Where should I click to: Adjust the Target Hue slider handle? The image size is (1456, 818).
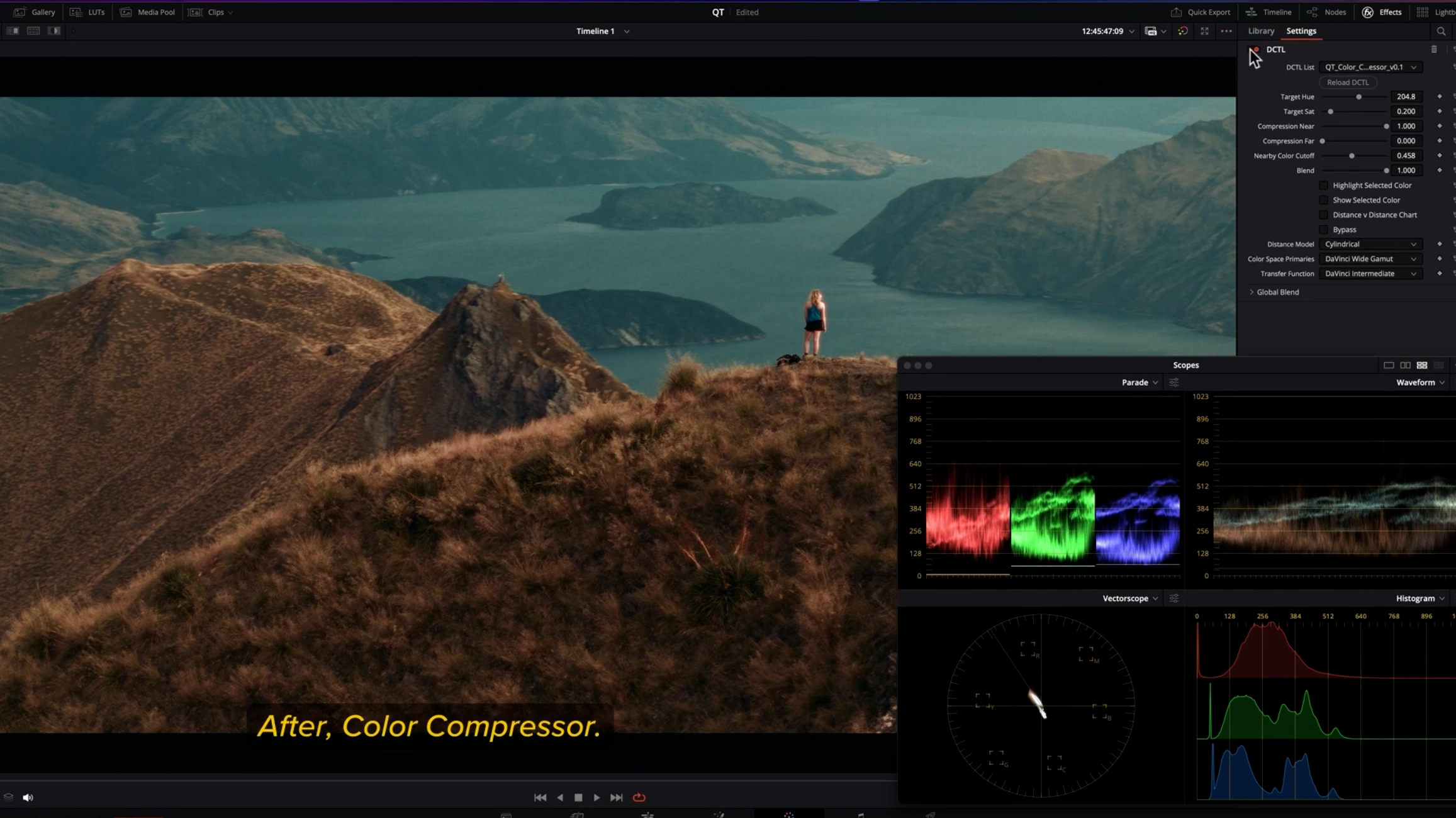click(1359, 97)
